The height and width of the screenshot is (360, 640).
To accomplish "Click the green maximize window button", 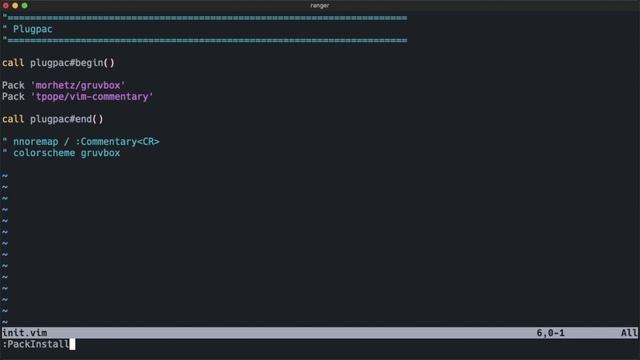I will pyautogui.click(x=24, y=5).
